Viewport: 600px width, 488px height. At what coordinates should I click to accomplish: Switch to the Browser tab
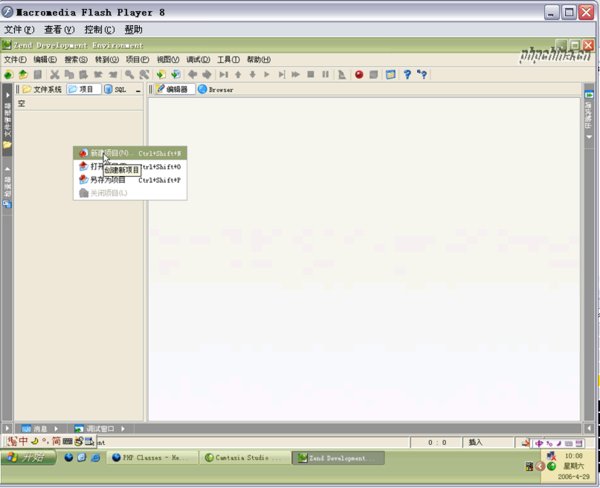click(215, 90)
